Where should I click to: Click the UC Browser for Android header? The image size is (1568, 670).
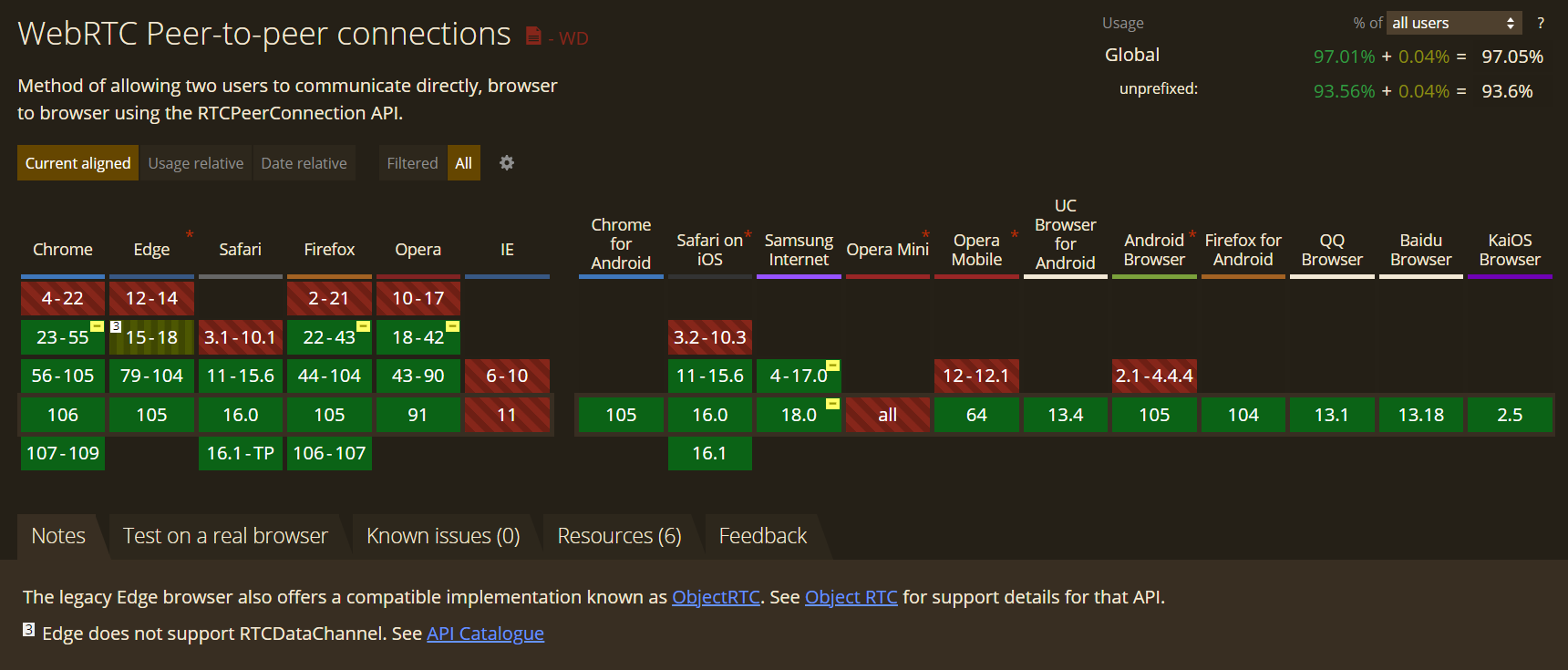click(1065, 234)
